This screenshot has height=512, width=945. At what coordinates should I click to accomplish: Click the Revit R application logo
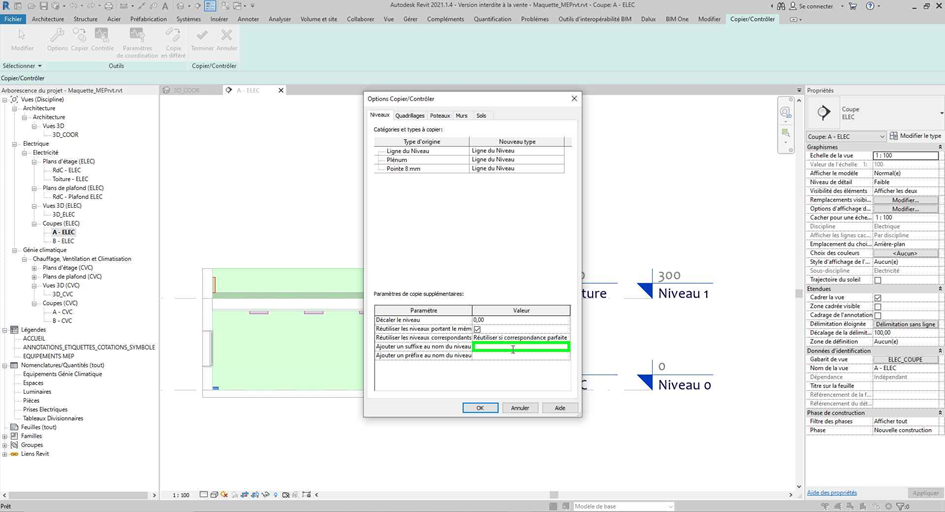click(x=6, y=6)
